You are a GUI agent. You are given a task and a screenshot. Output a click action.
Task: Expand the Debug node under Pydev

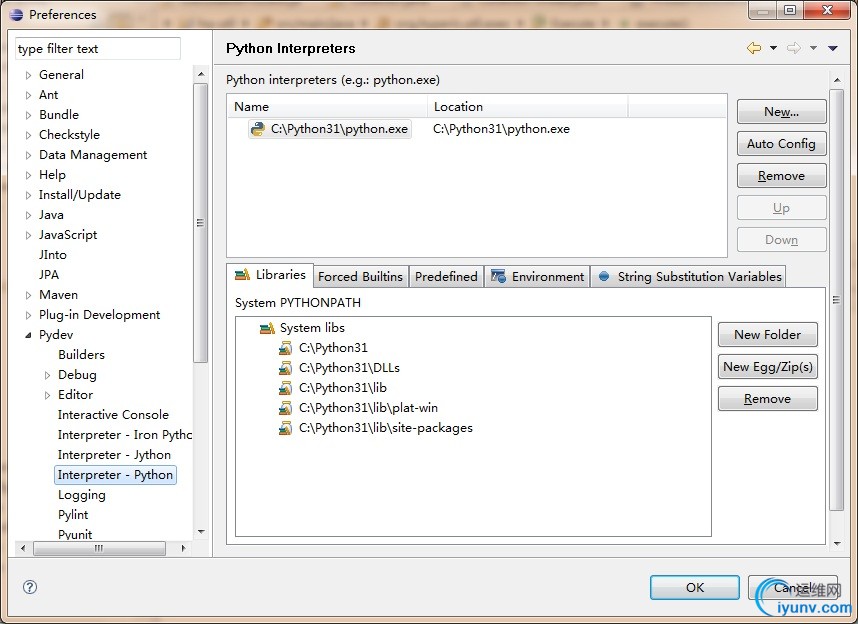click(x=48, y=375)
